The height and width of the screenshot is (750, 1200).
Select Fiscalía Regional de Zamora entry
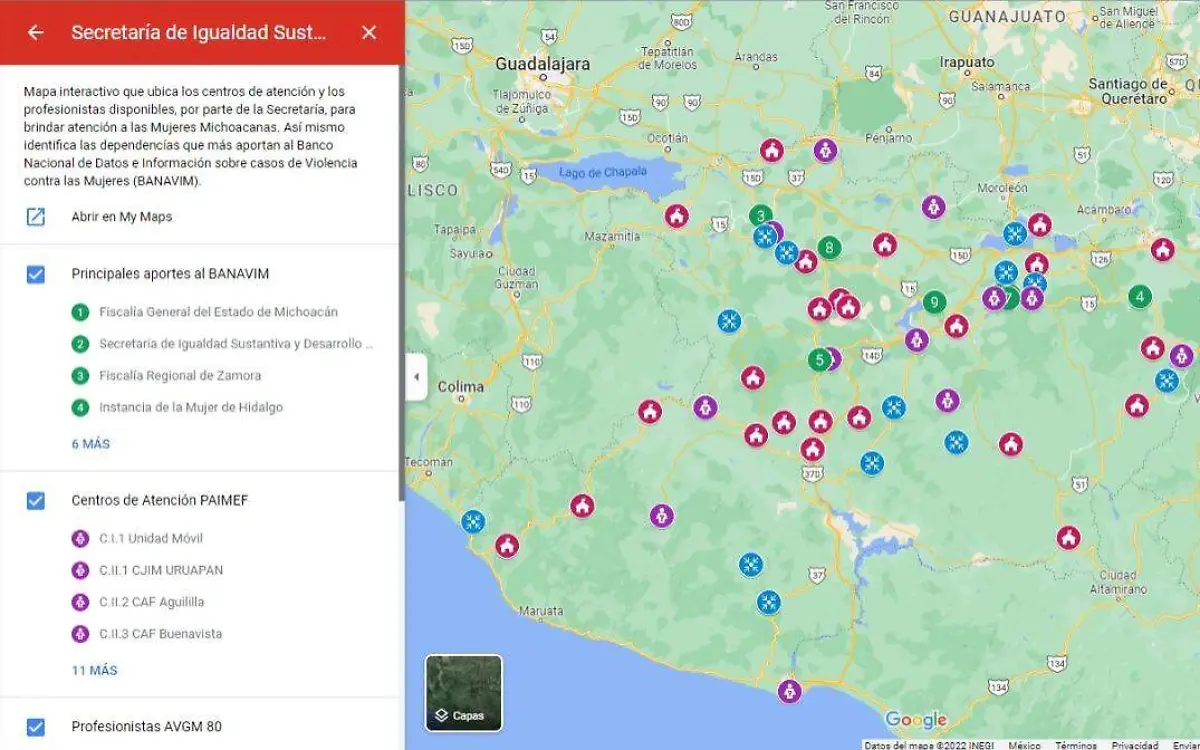click(x=180, y=376)
